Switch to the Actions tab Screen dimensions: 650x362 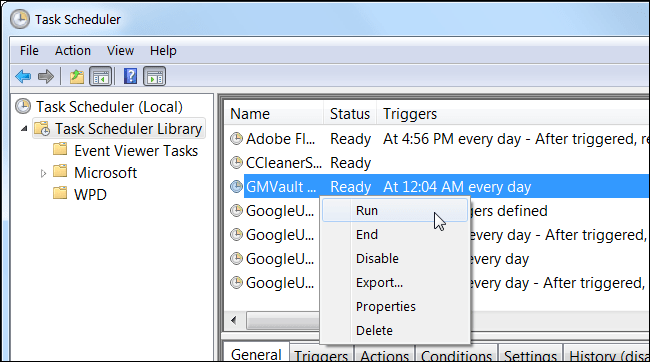tap(384, 354)
